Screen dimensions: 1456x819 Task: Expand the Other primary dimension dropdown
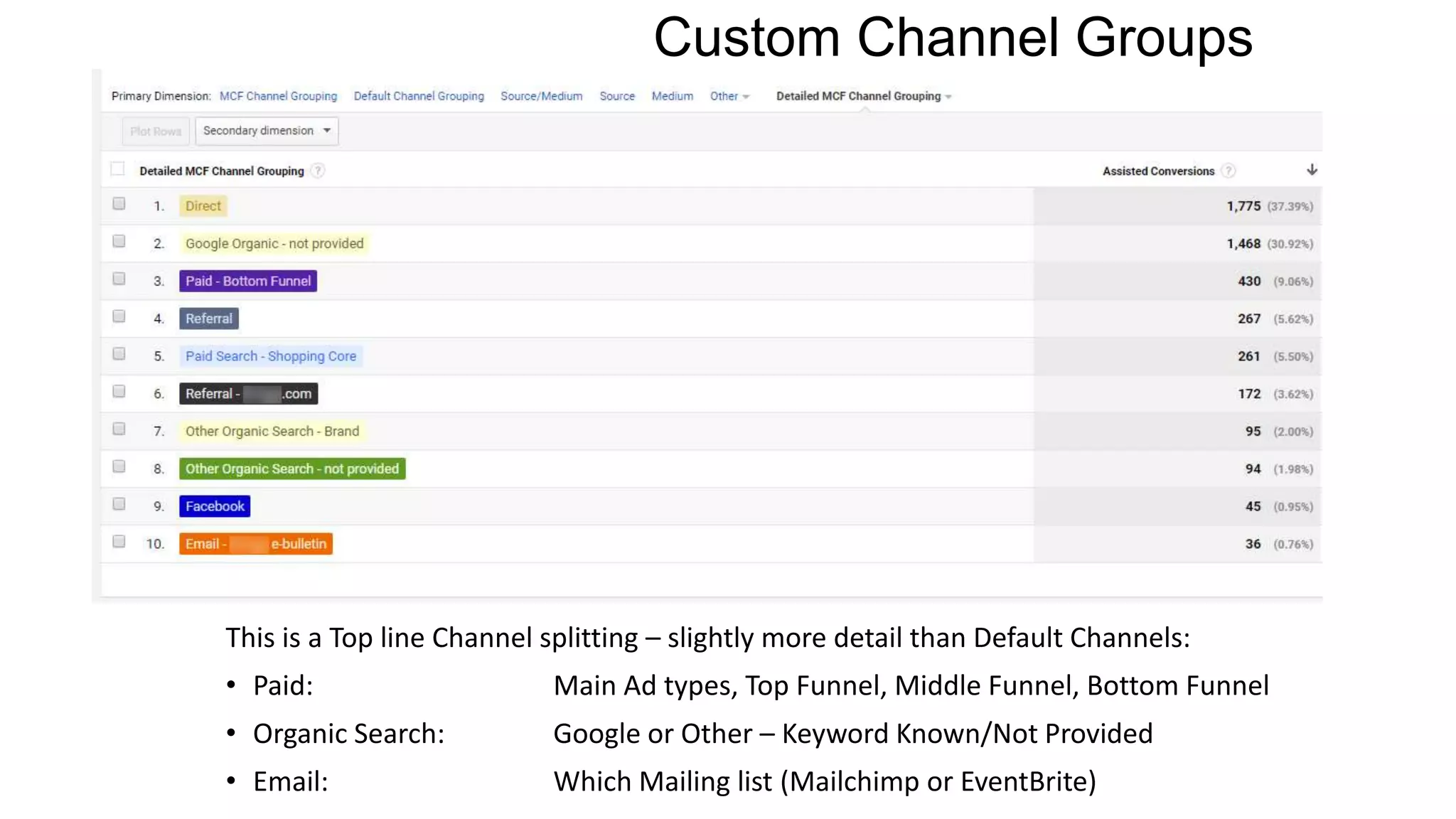click(x=729, y=96)
